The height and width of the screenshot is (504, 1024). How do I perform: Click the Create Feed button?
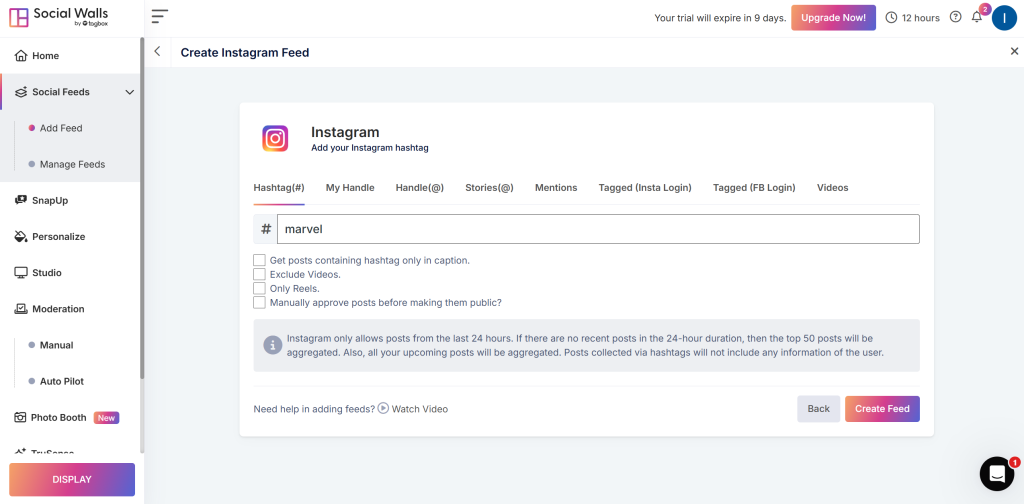(882, 409)
